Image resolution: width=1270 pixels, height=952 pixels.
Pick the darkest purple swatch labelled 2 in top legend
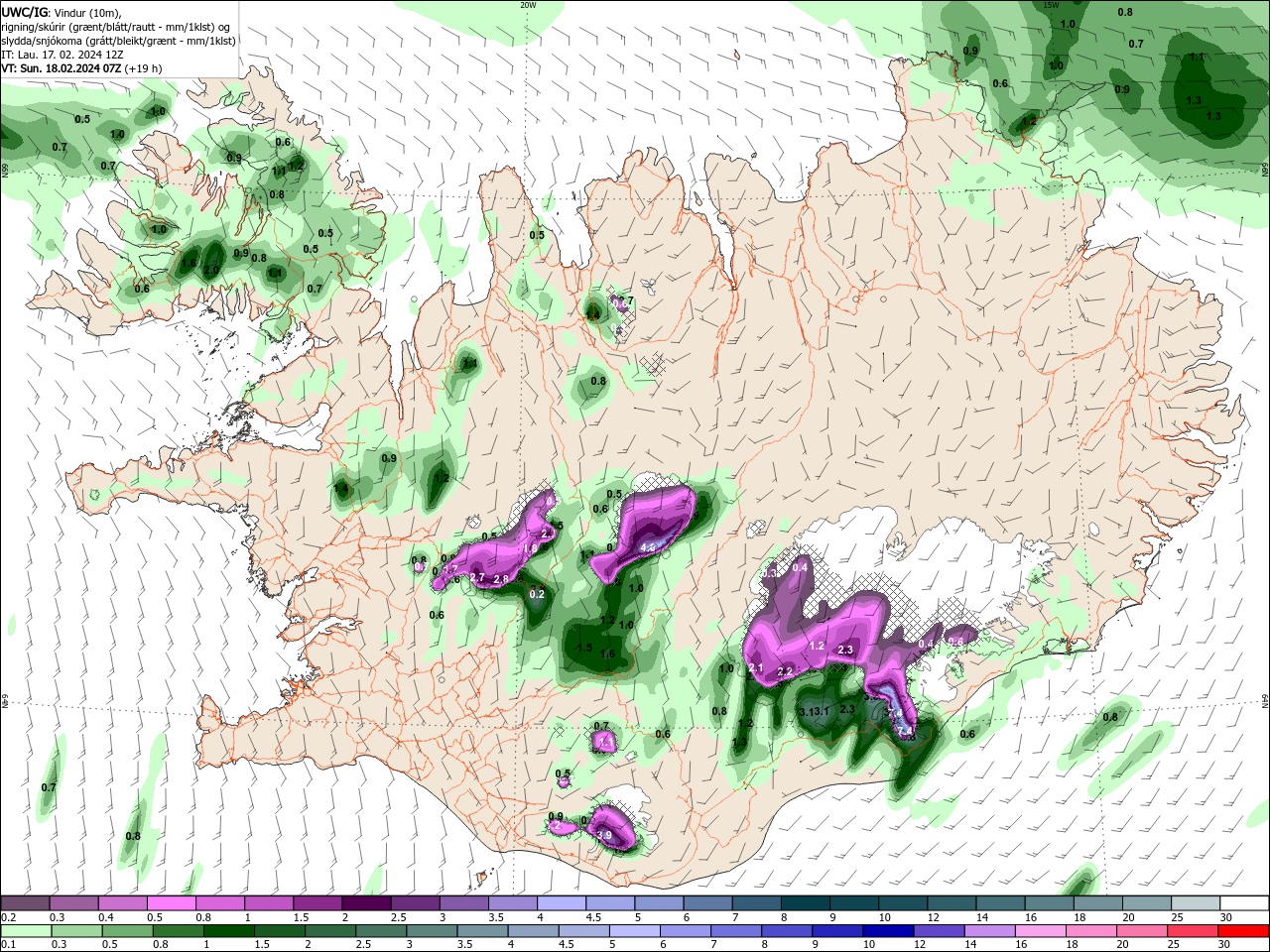tap(365, 903)
